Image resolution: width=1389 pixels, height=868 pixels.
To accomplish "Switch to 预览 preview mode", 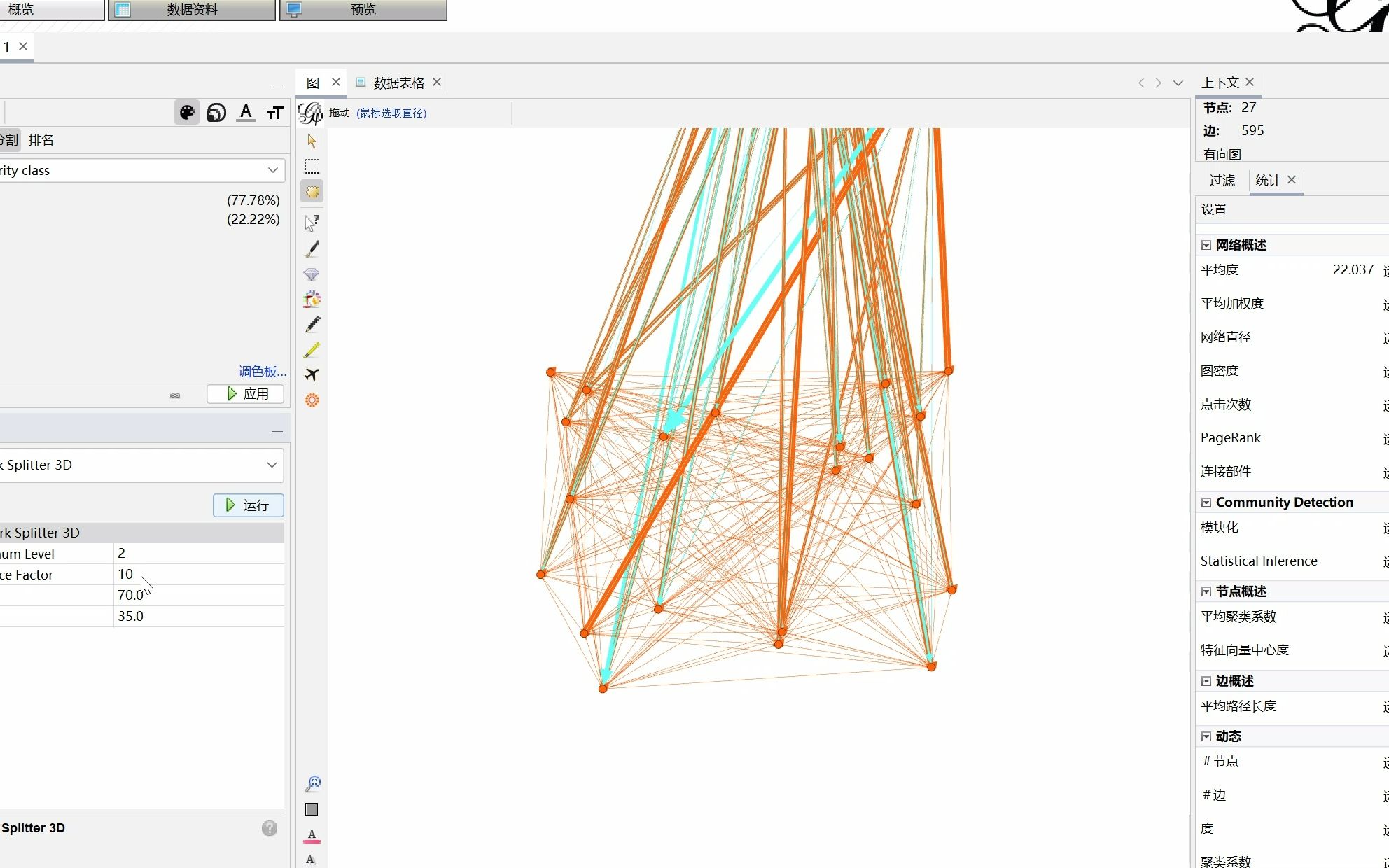I will [x=363, y=10].
